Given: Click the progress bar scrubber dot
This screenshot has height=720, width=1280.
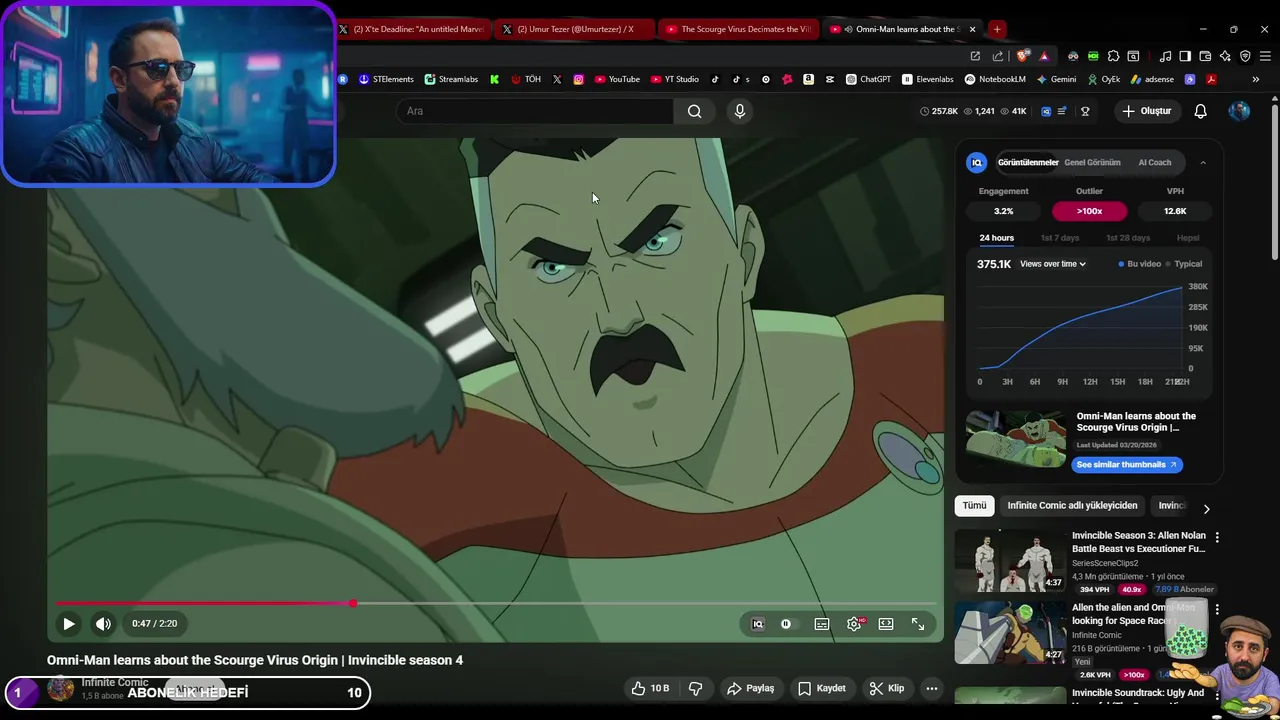Looking at the screenshot, I should pyautogui.click(x=353, y=604).
